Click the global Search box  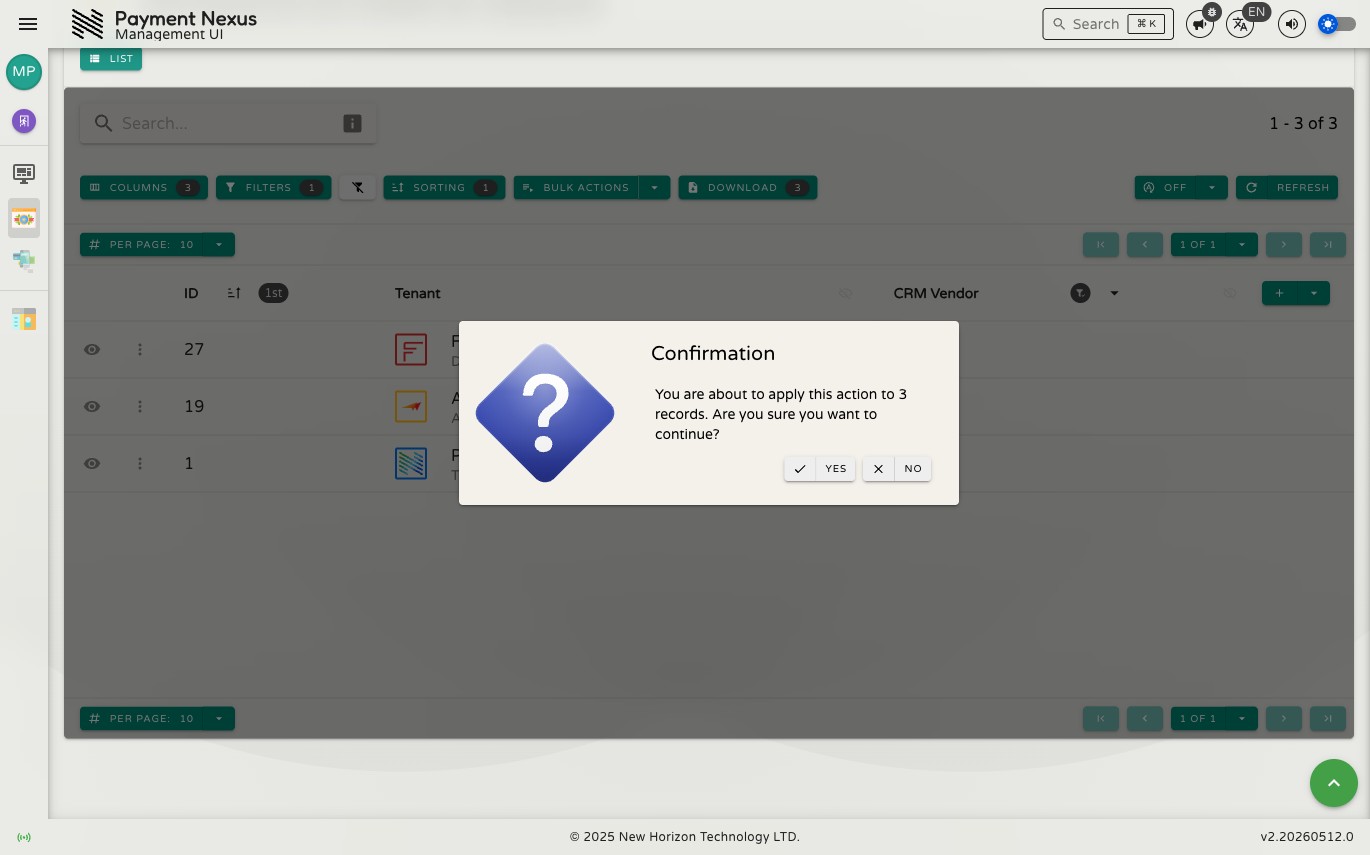1108,24
